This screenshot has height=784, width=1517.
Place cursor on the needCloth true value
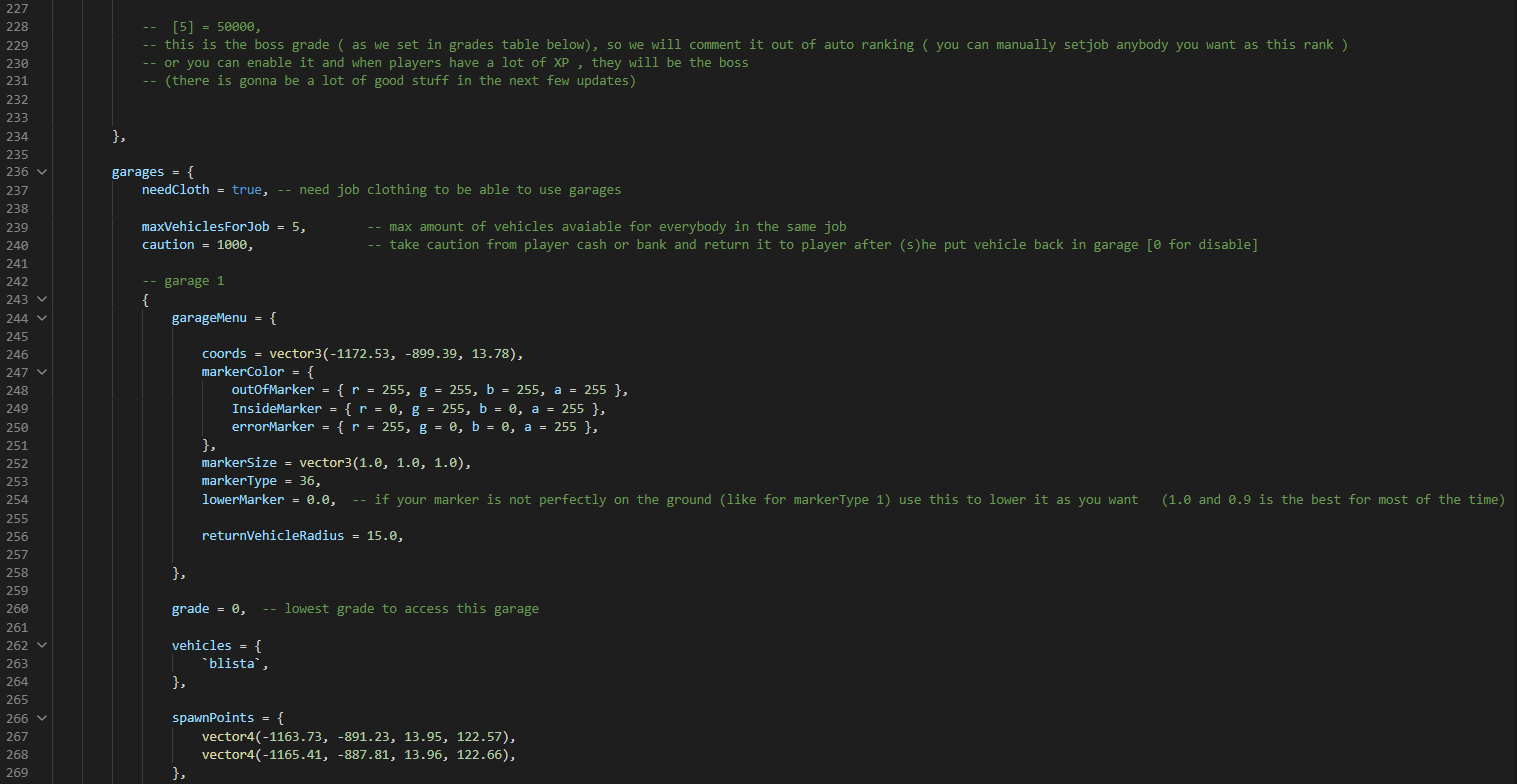(246, 190)
